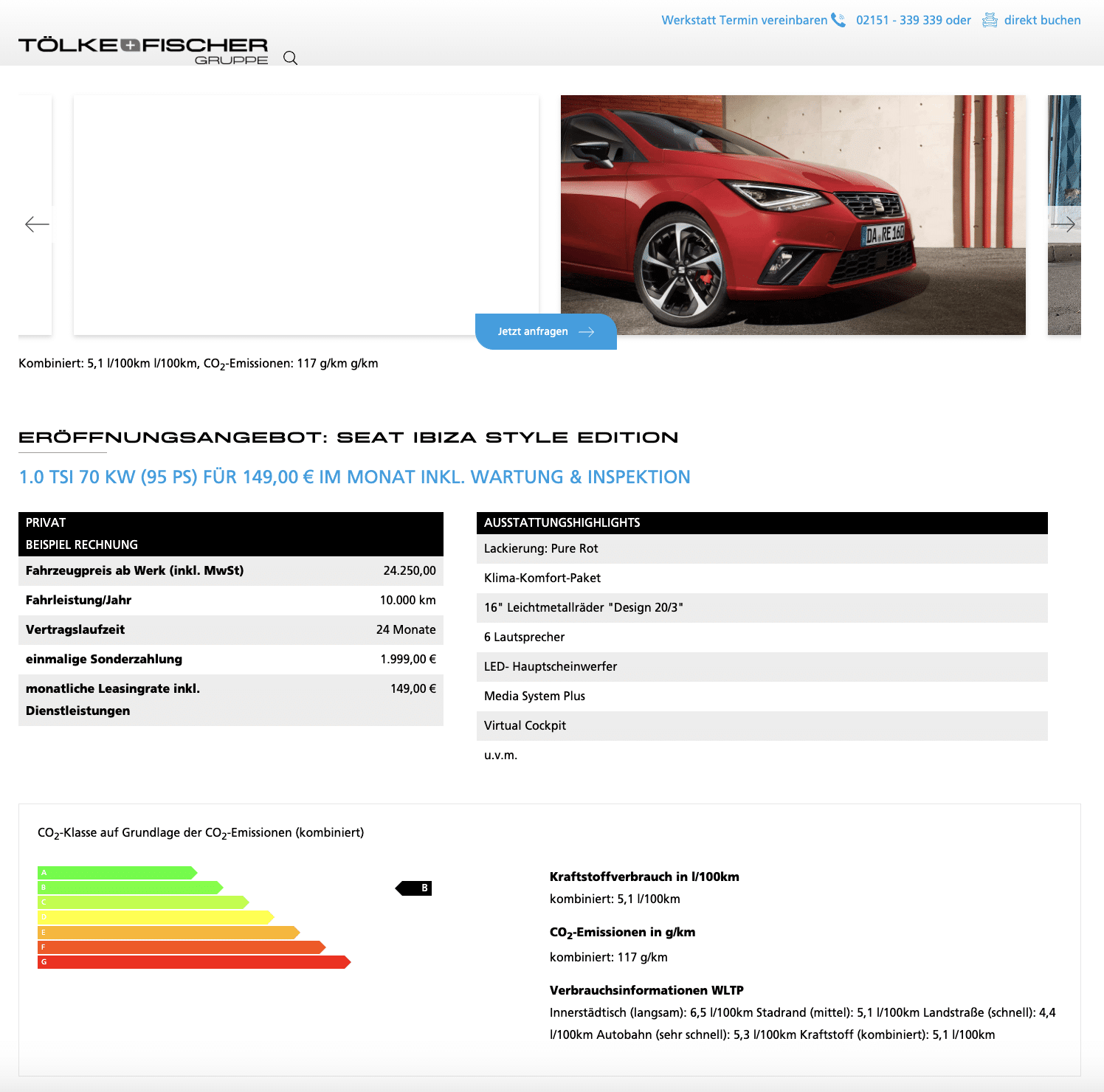The height and width of the screenshot is (1092, 1104).
Task: Follow the direkt buchen link
Action: click(1042, 20)
